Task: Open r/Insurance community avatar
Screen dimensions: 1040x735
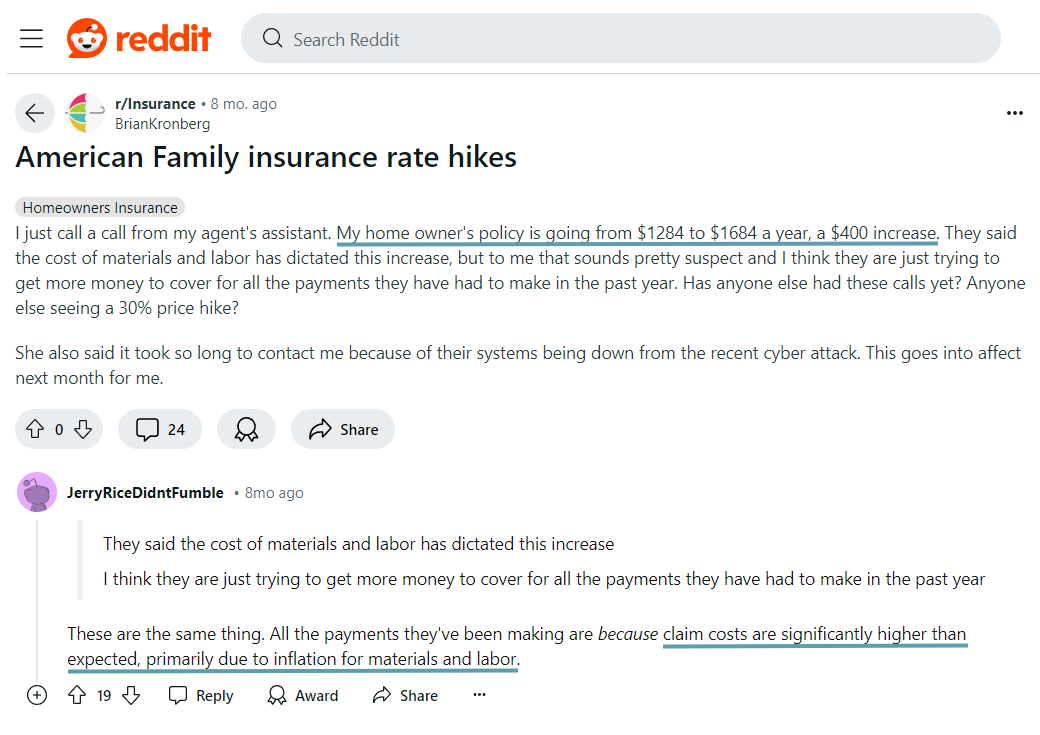Action: pyautogui.click(x=86, y=113)
